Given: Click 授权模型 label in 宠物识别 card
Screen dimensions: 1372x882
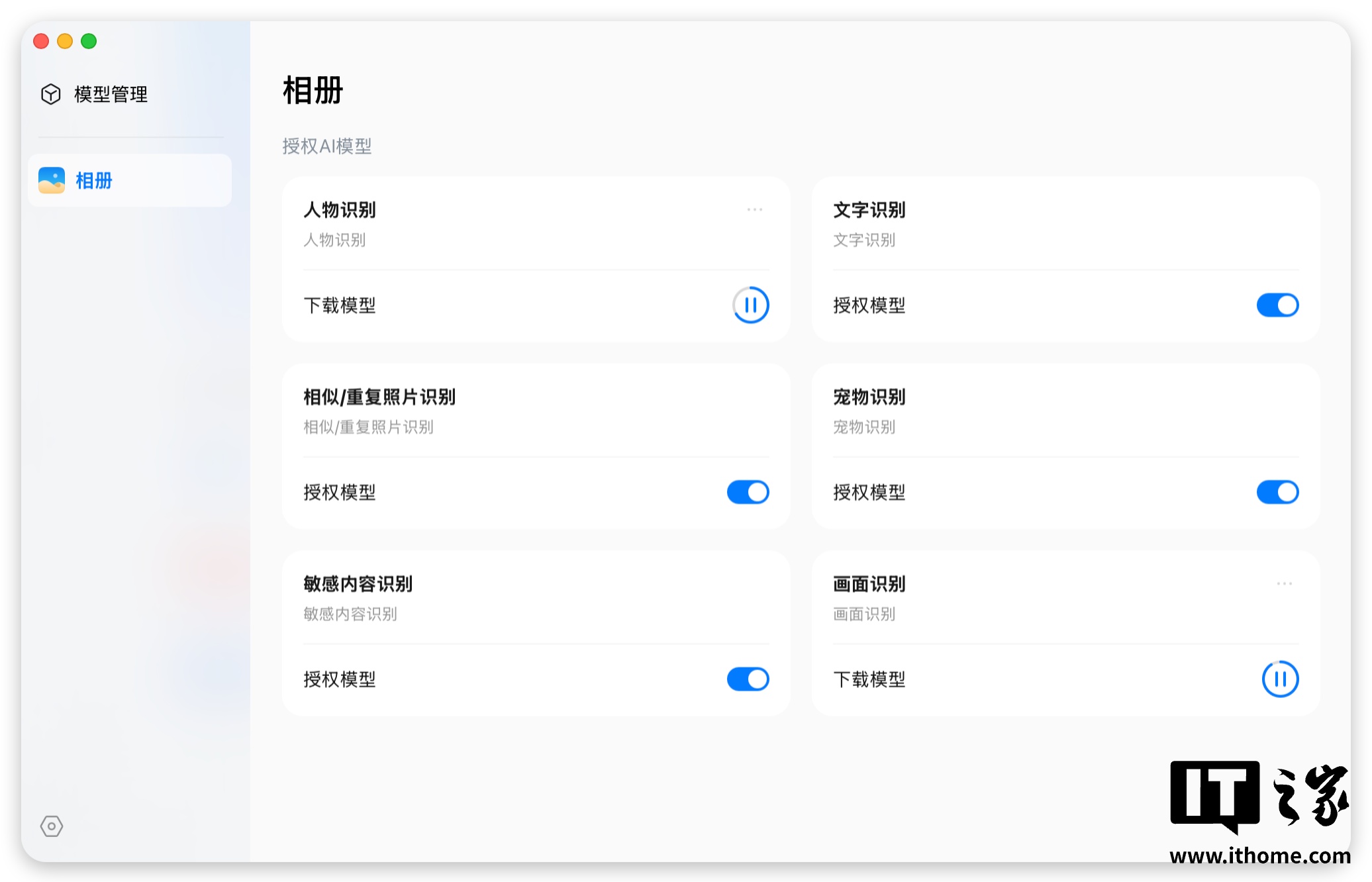Looking at the screenshot, I should pos(869,492).
